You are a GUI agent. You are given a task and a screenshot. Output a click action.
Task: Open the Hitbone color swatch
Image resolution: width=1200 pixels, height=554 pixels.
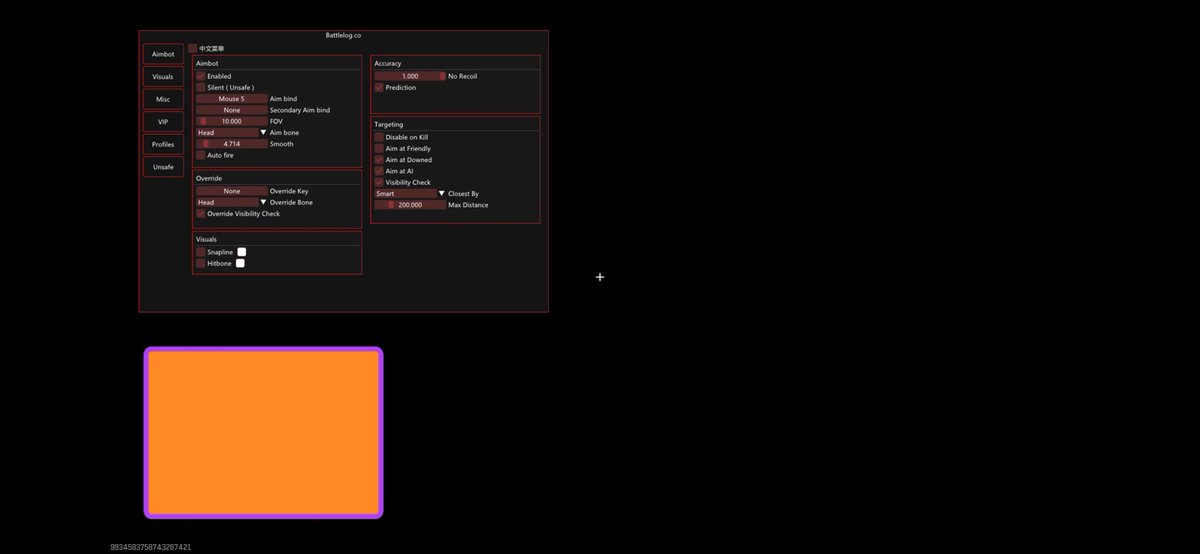pos(240,263)
